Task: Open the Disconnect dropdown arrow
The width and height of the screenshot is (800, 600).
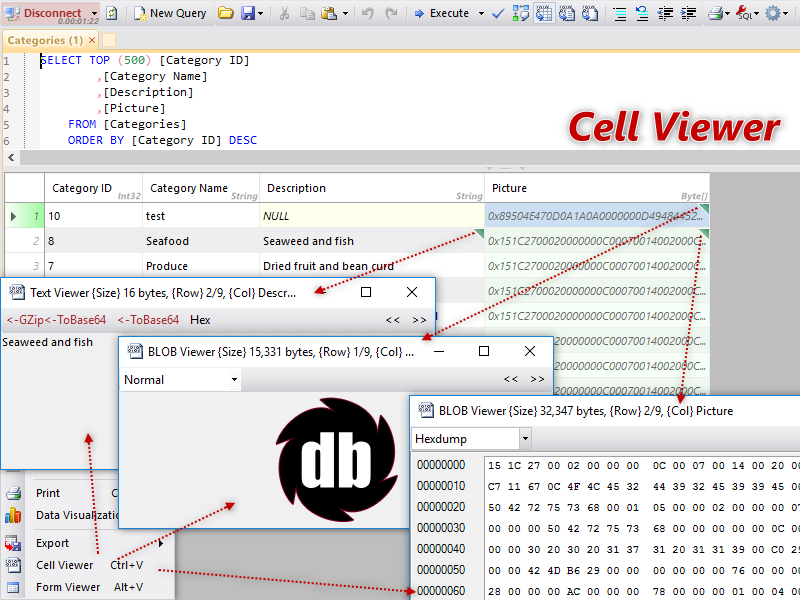Action: point(94,14)
